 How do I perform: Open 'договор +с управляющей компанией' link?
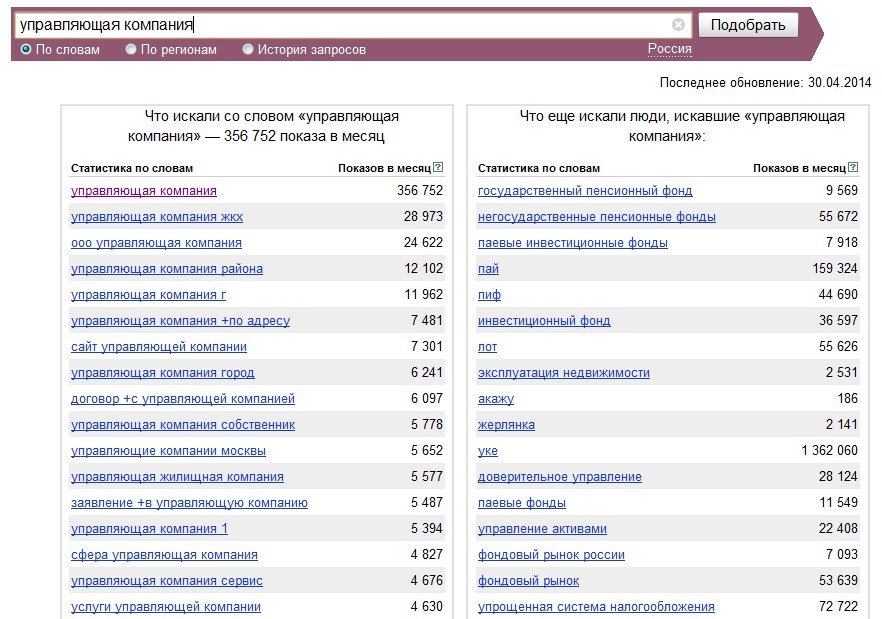[183, 399]
